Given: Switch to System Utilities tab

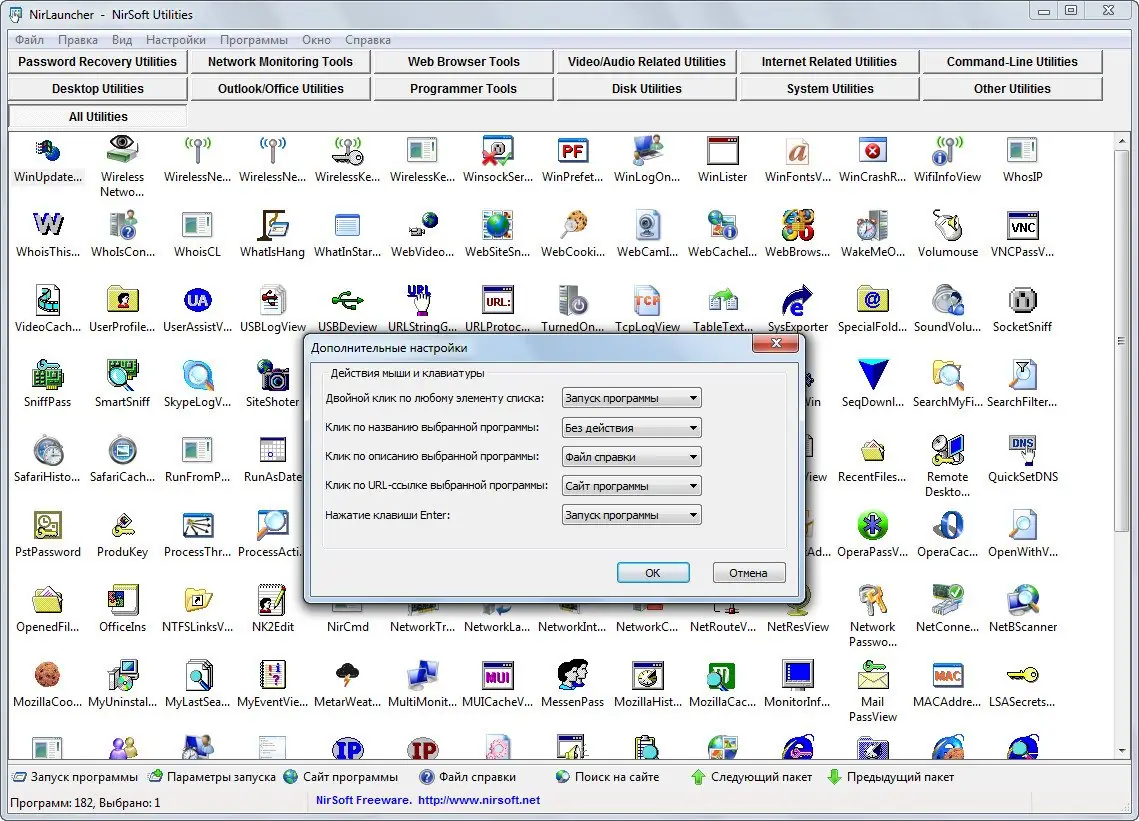Looking at the screenshot, I should (830, 89).
